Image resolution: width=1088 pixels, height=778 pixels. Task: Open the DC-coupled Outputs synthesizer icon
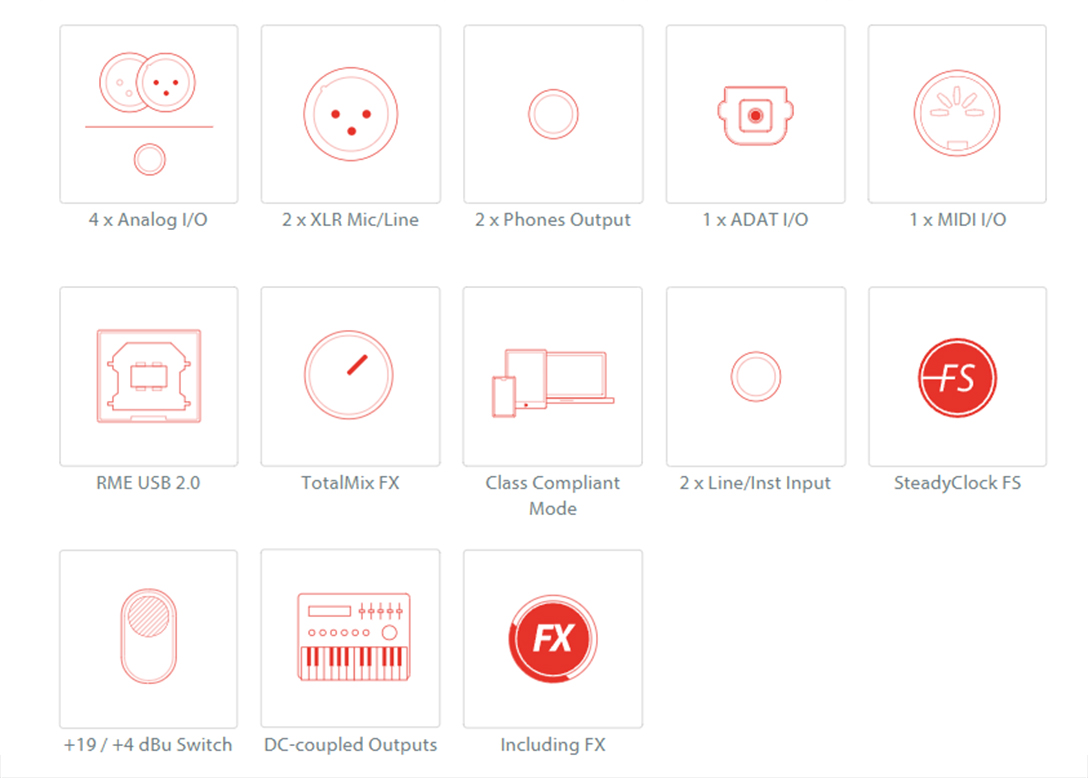(351, 638)
